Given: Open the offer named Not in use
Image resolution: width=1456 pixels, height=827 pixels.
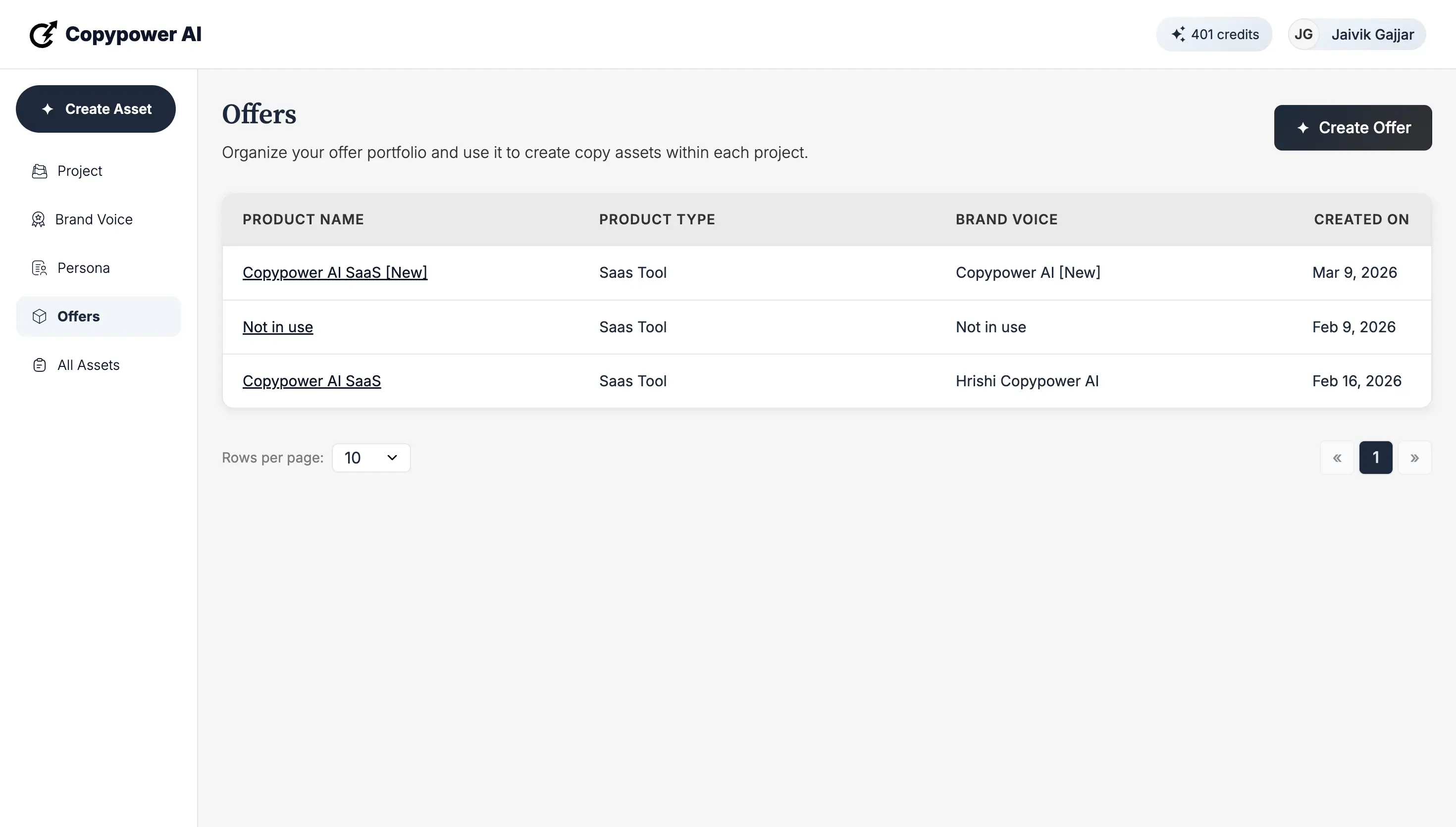Looking at the screenshot, I should [278, 327].
